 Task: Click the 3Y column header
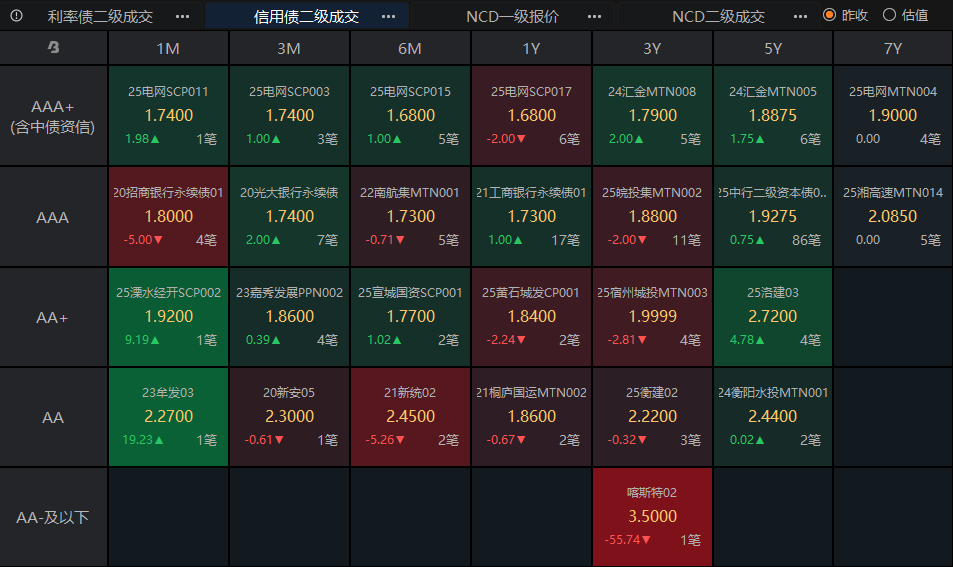coord(652,48)
